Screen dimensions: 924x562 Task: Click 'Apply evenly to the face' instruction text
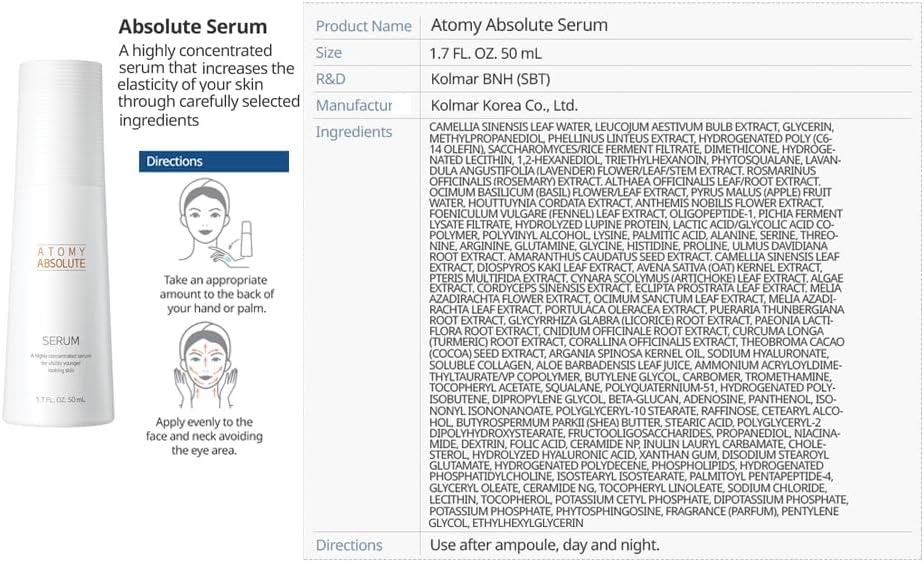[204, 436]
